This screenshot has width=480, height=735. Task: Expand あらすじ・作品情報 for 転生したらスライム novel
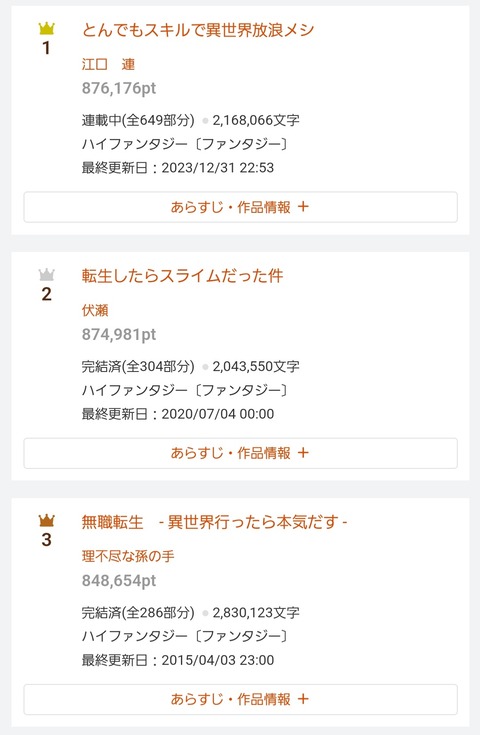point(240,453)
